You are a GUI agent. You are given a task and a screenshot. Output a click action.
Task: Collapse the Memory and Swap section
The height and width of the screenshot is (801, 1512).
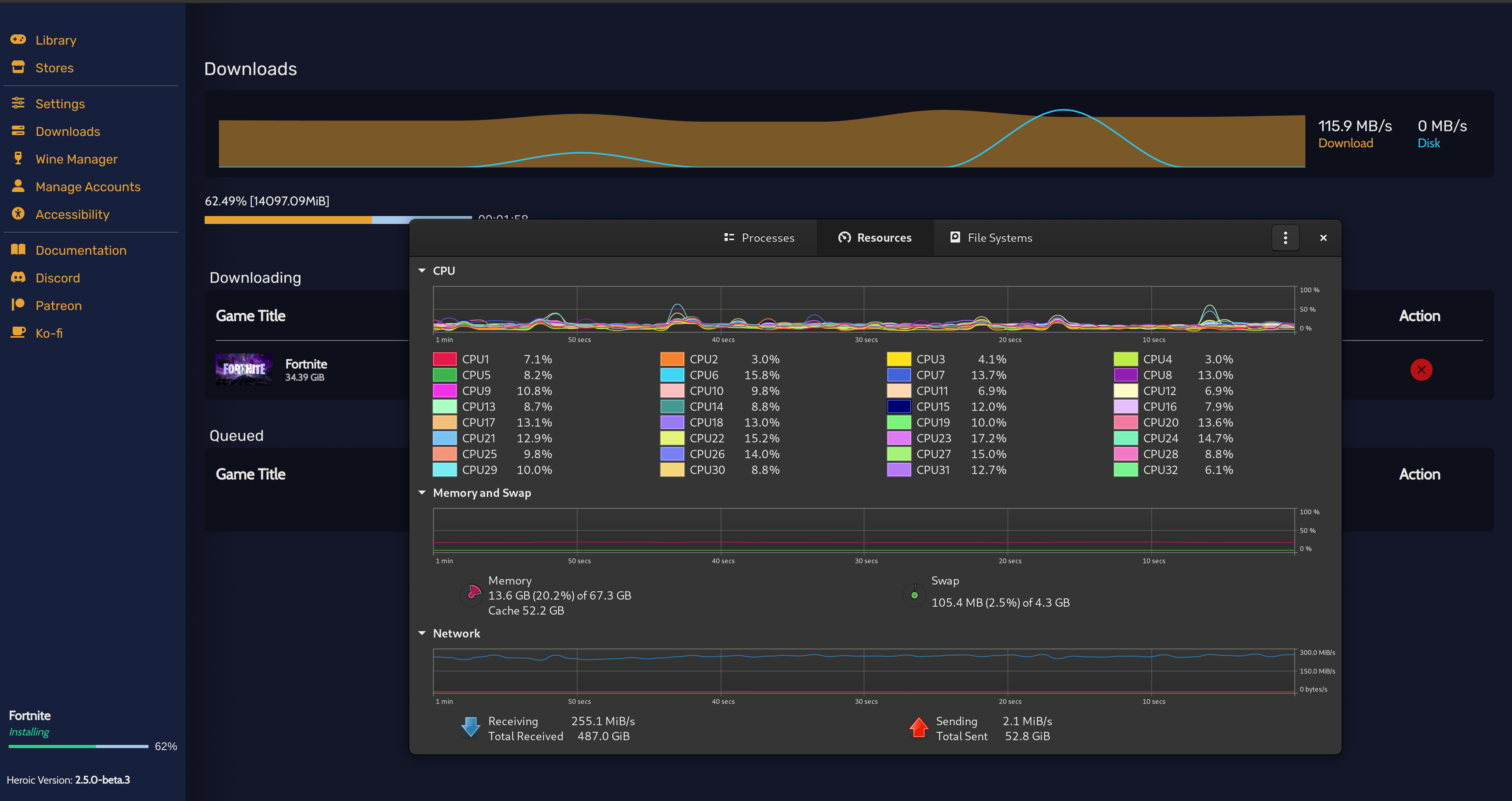[422, 493]
